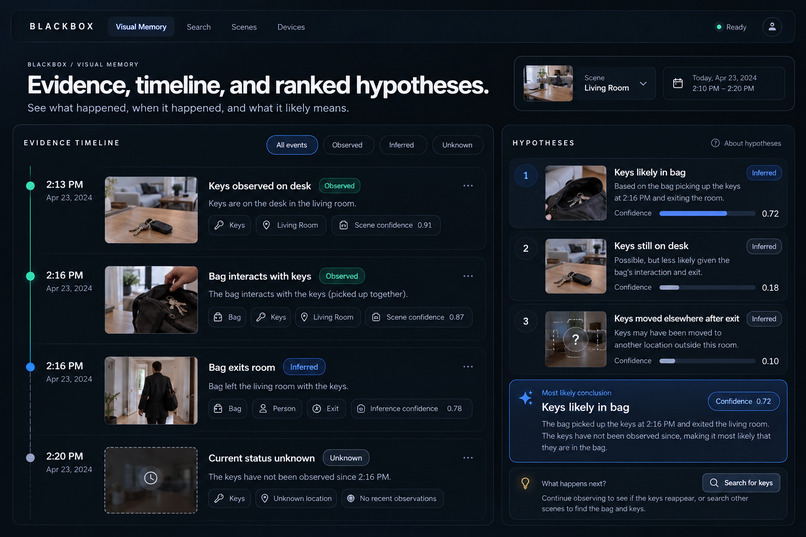Select the No recent observations tag
The width and height of the screenshot is (806, 537).
coord(392,498)
